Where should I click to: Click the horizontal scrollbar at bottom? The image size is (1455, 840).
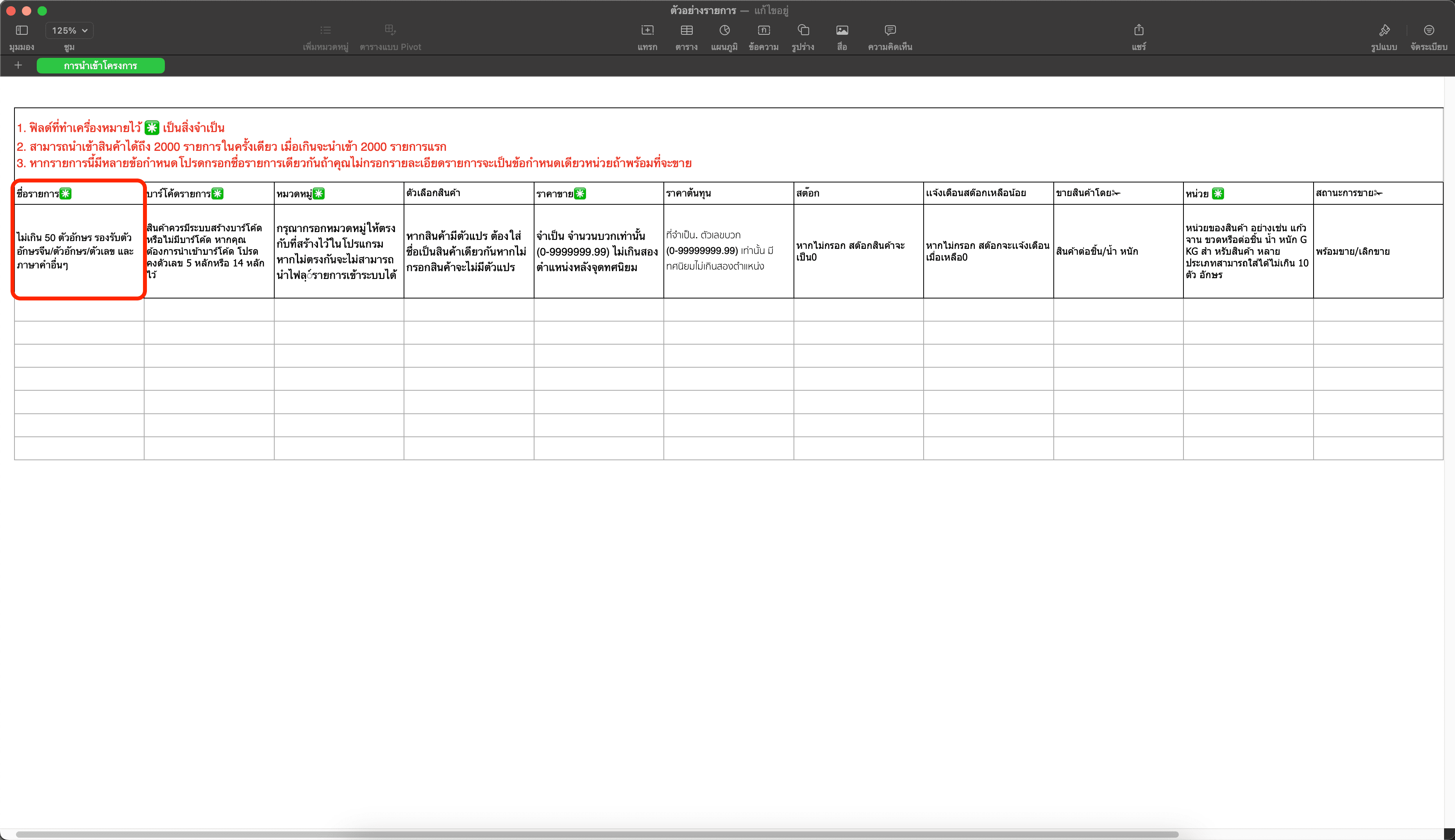[x=597, y=834]
